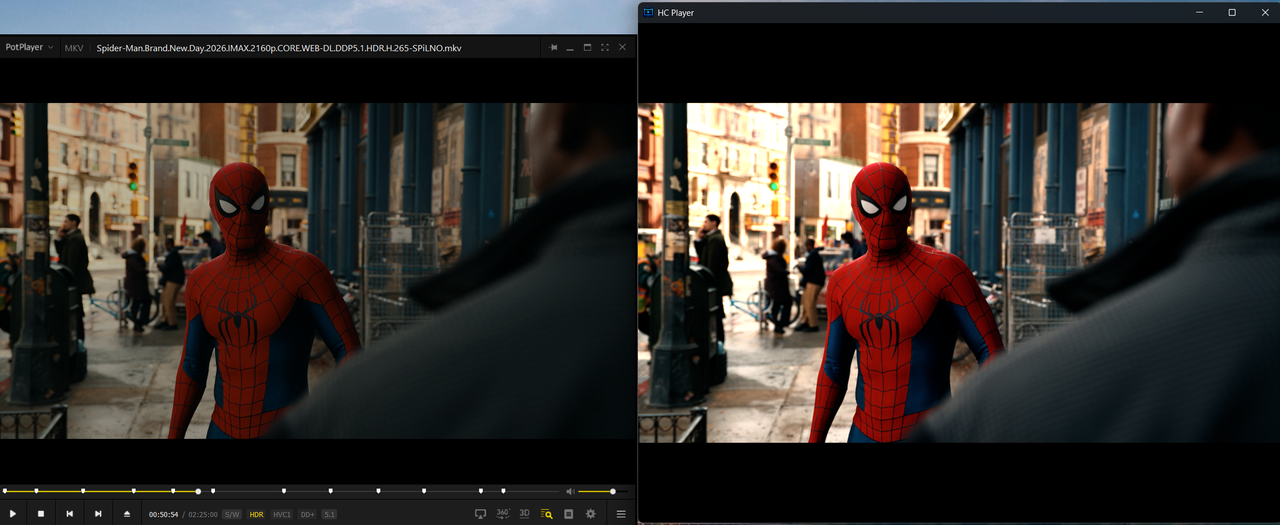Toggle the S/W decoder indicator
Viewport: 1280px width, 525px height.
(x=232, y=514)
